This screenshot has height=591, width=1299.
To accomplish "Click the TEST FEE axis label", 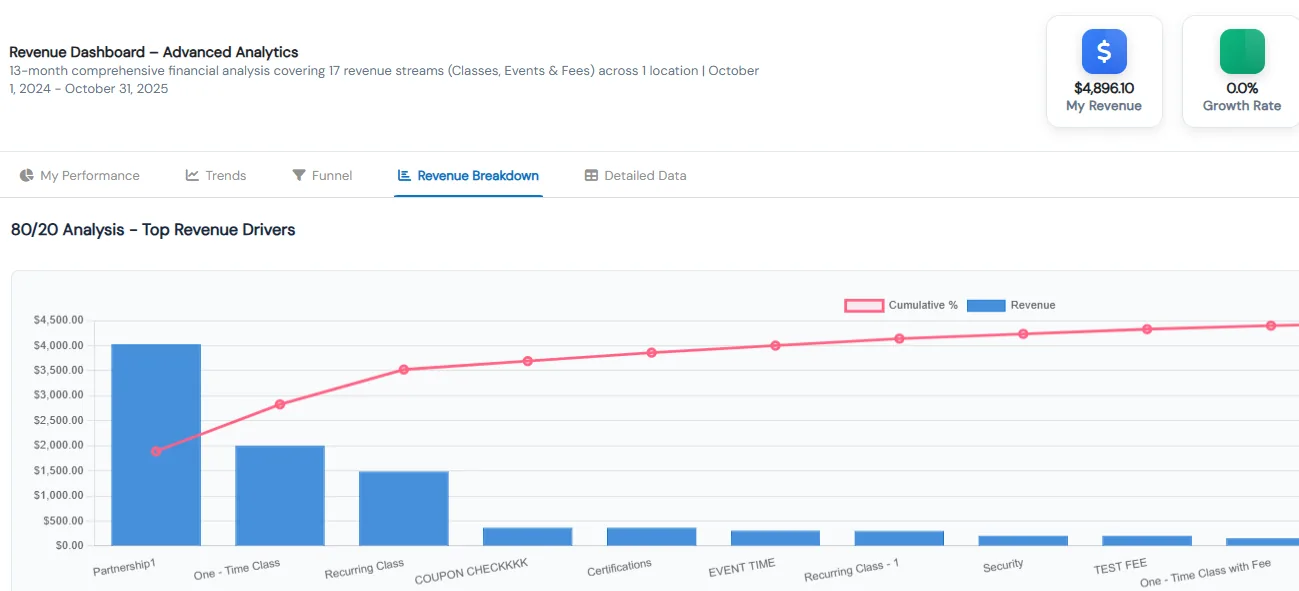I will pos(1121,566).
